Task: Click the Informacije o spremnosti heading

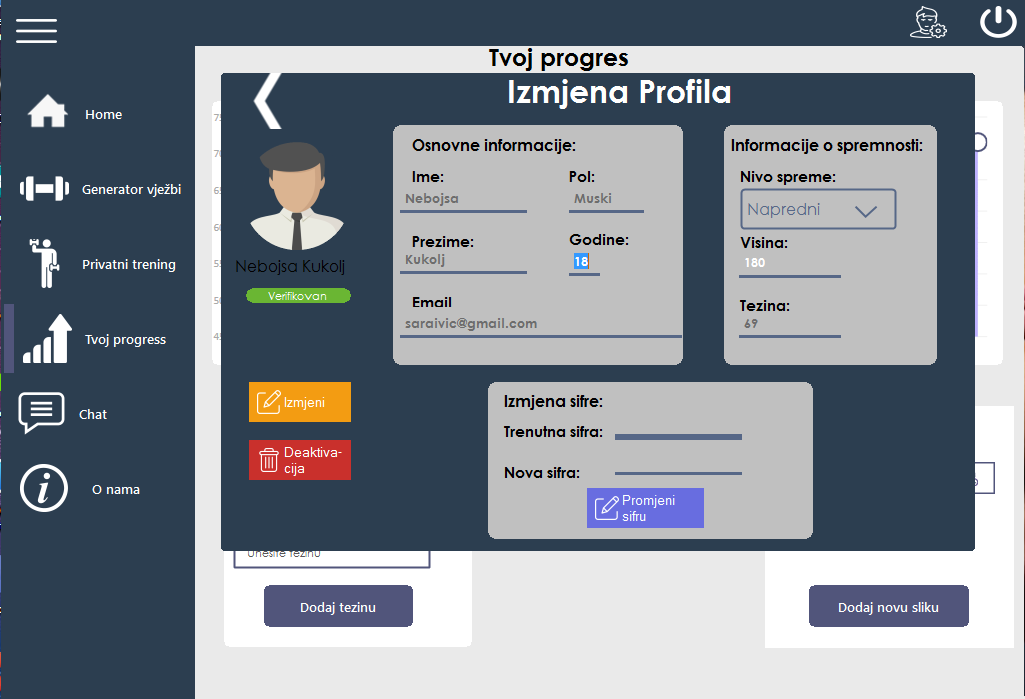Action: click(x=827, y=145)
